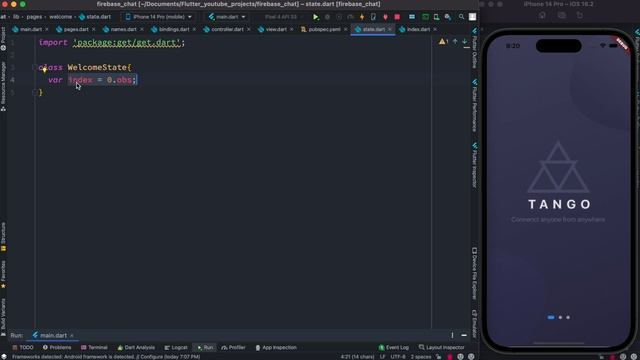The height and width of the screenshot is (360, 640).
Task: Open the Pixel 4 API 33 device dropdown
Action: tap(284, 17)
